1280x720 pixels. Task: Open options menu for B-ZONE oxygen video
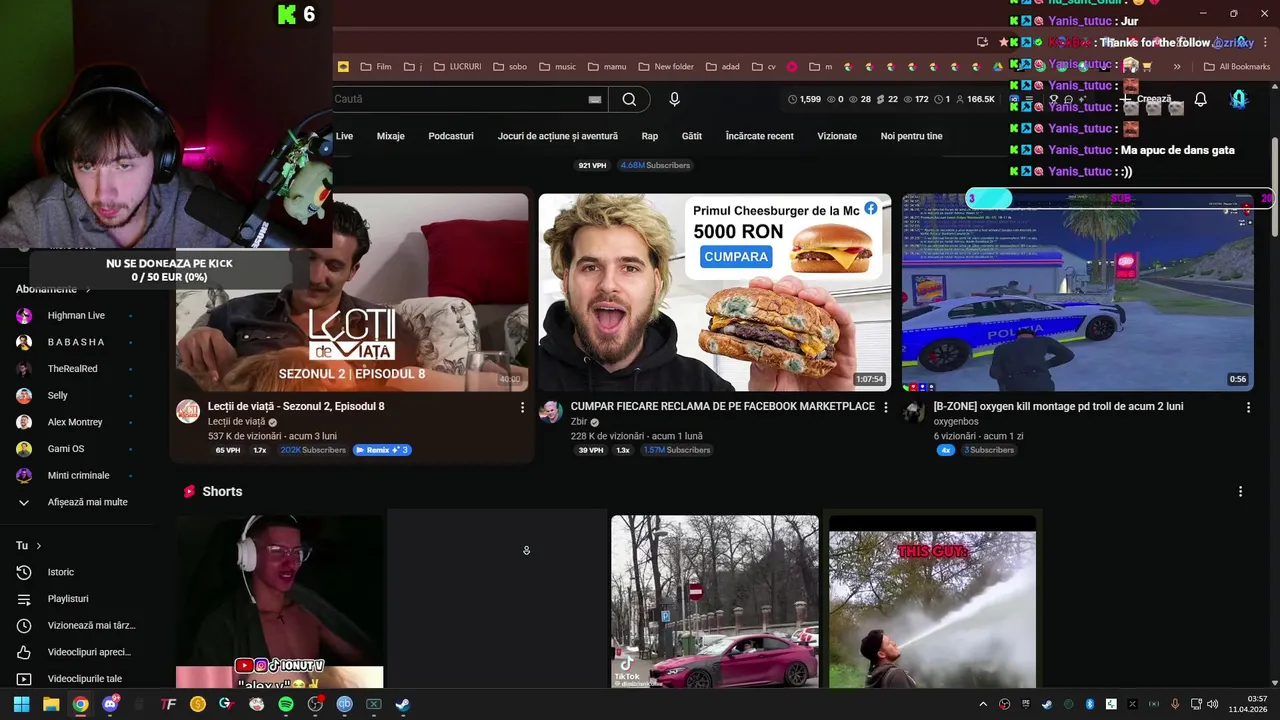1248,407
